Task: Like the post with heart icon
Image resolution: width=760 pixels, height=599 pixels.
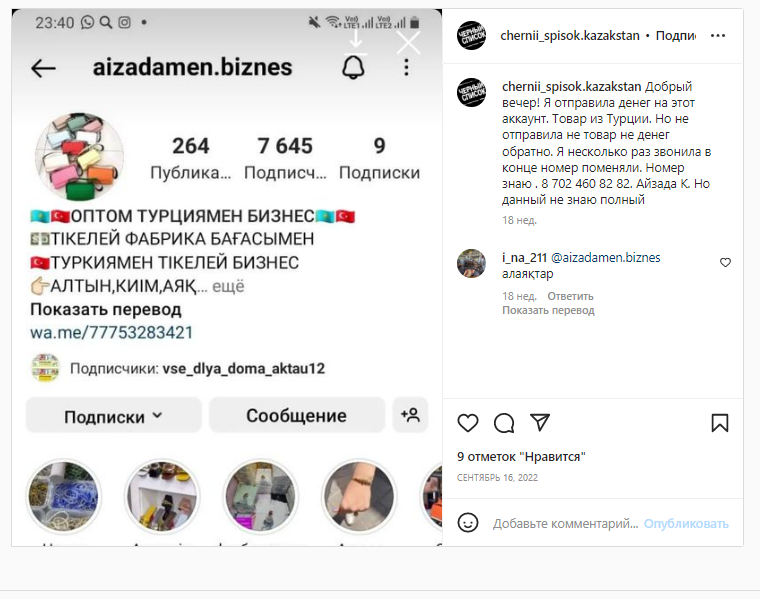Action: click(468, 423)
